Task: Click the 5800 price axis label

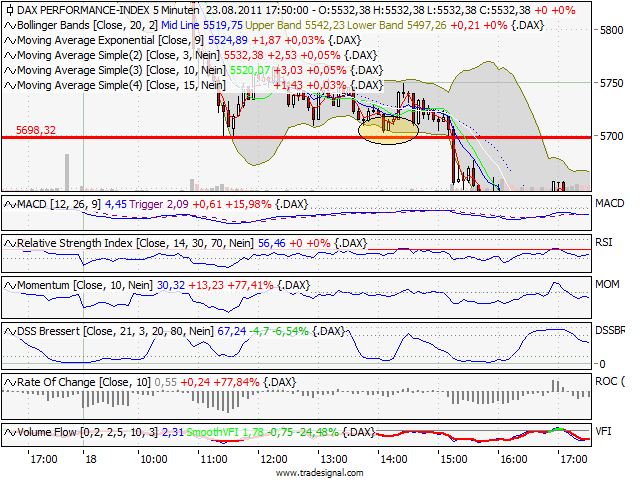Action: point(610,31)
